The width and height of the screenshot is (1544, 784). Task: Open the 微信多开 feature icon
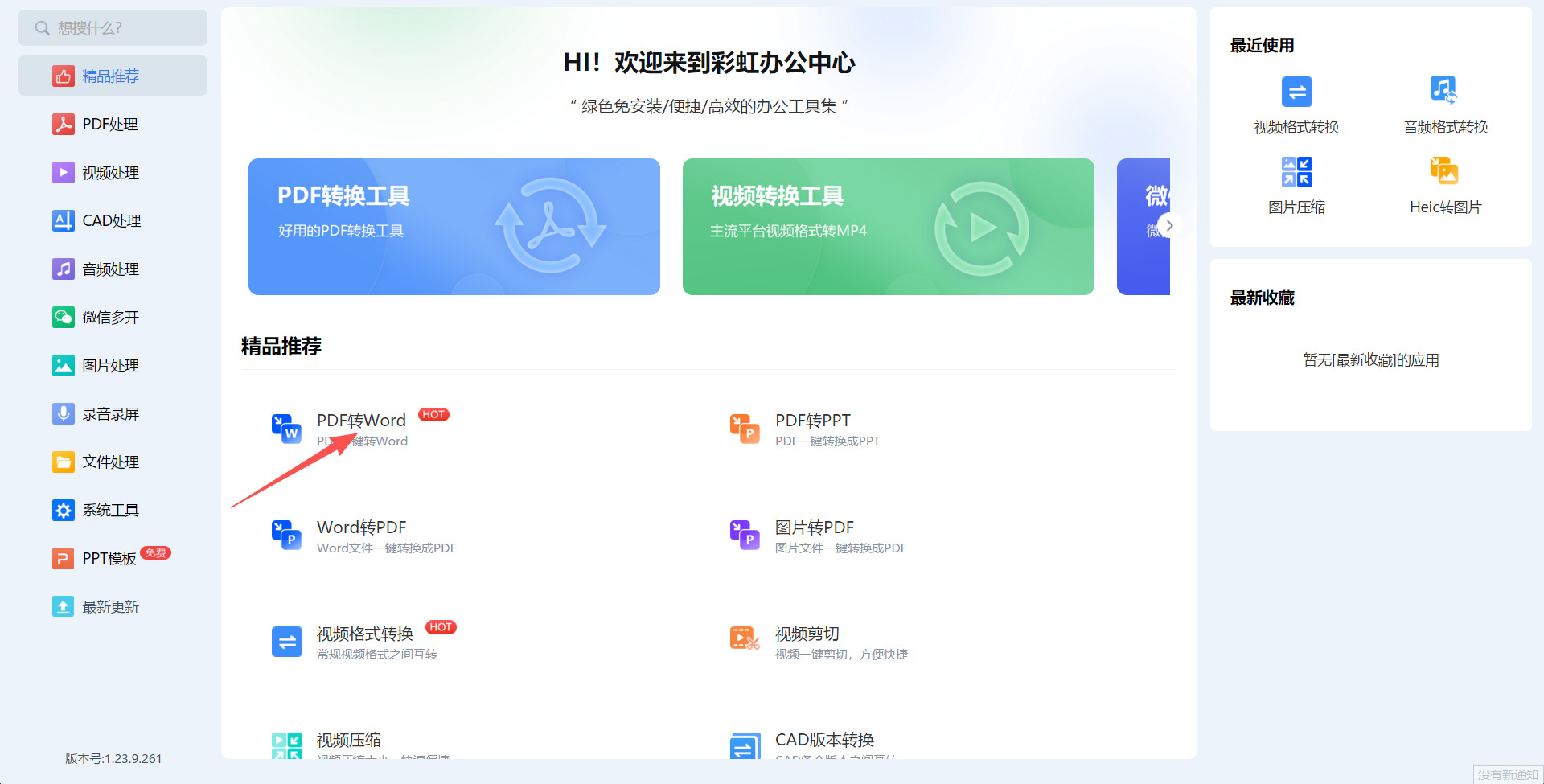64,317
